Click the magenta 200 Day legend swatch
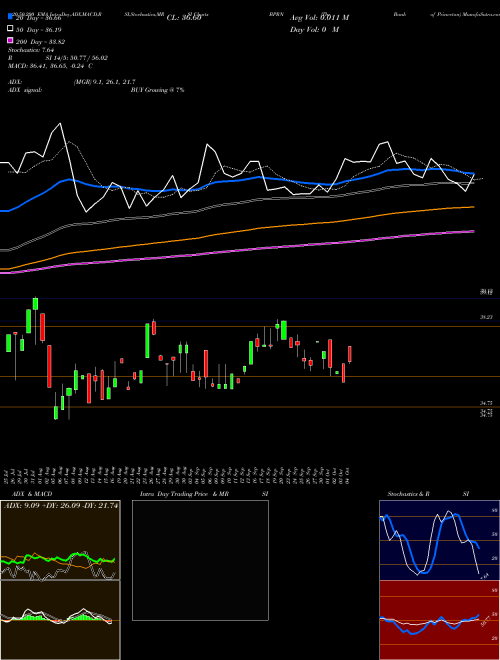The width and height of the screenshot is (500, 660). click(10, 41)
